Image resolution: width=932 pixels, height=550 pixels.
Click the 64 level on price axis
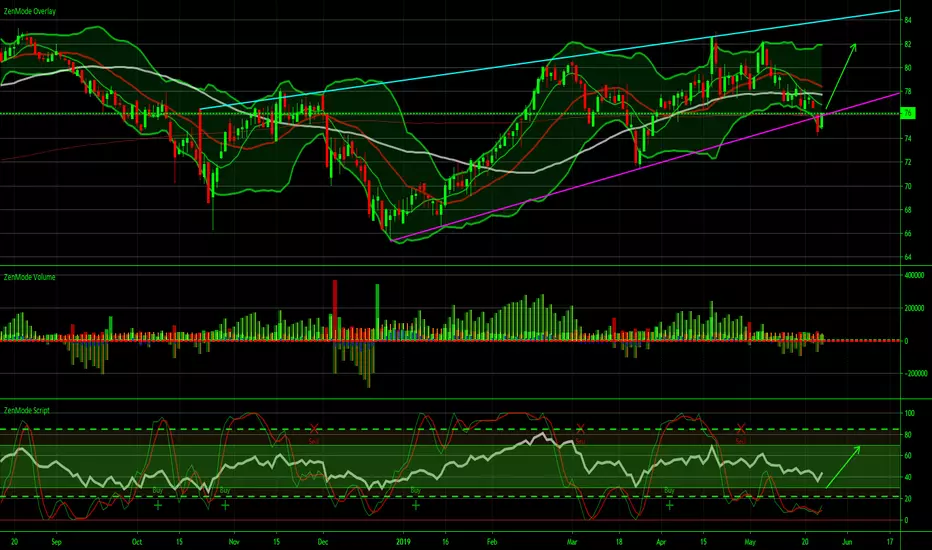point(908,257)
